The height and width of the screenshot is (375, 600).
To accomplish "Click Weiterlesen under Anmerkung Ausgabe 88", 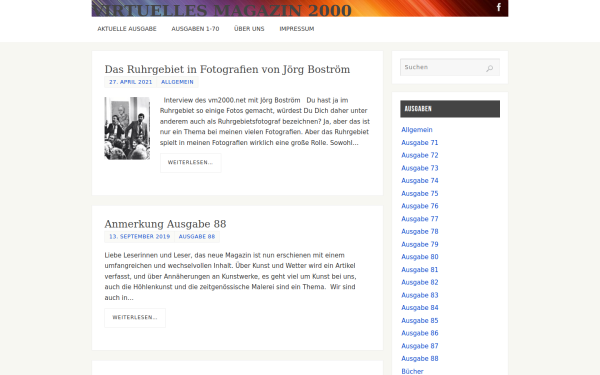I will point(135,318).
